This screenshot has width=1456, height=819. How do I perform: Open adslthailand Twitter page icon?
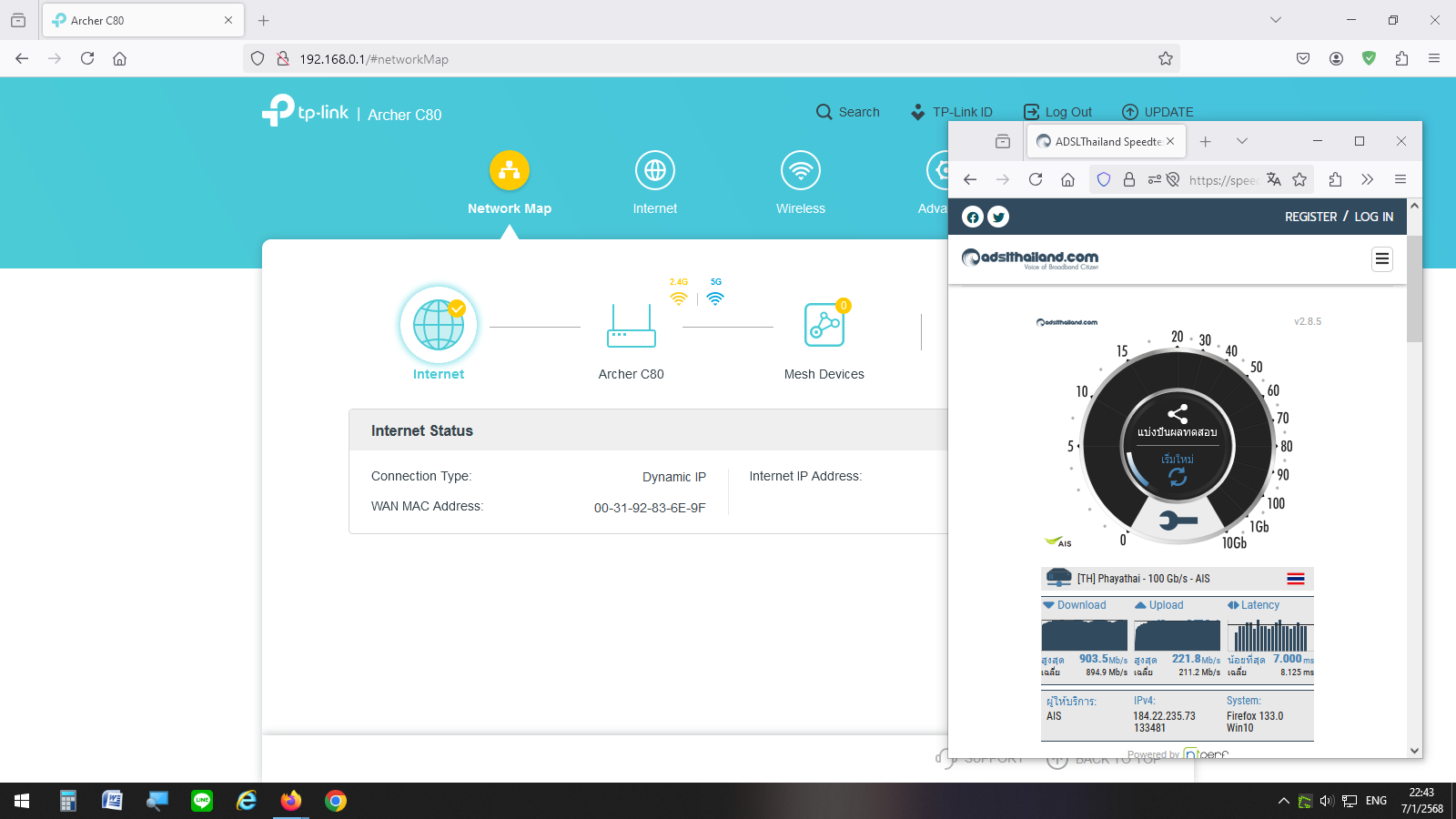click(x=998, y=217)
